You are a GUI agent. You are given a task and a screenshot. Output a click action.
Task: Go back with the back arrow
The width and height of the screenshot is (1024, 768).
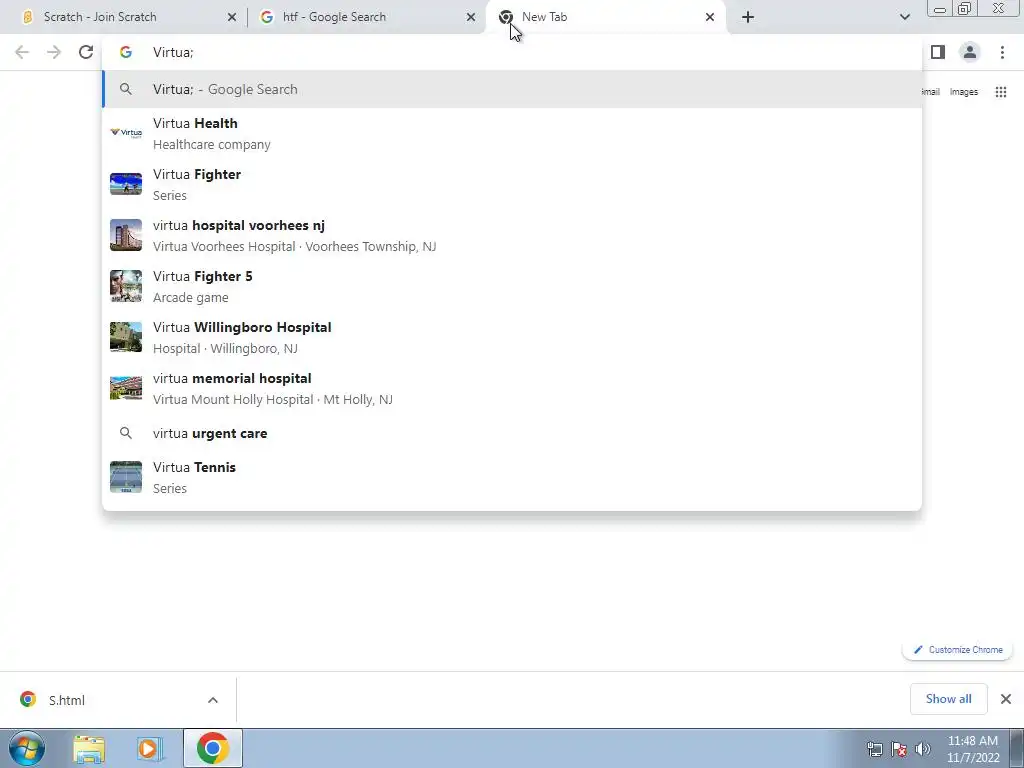22,52
